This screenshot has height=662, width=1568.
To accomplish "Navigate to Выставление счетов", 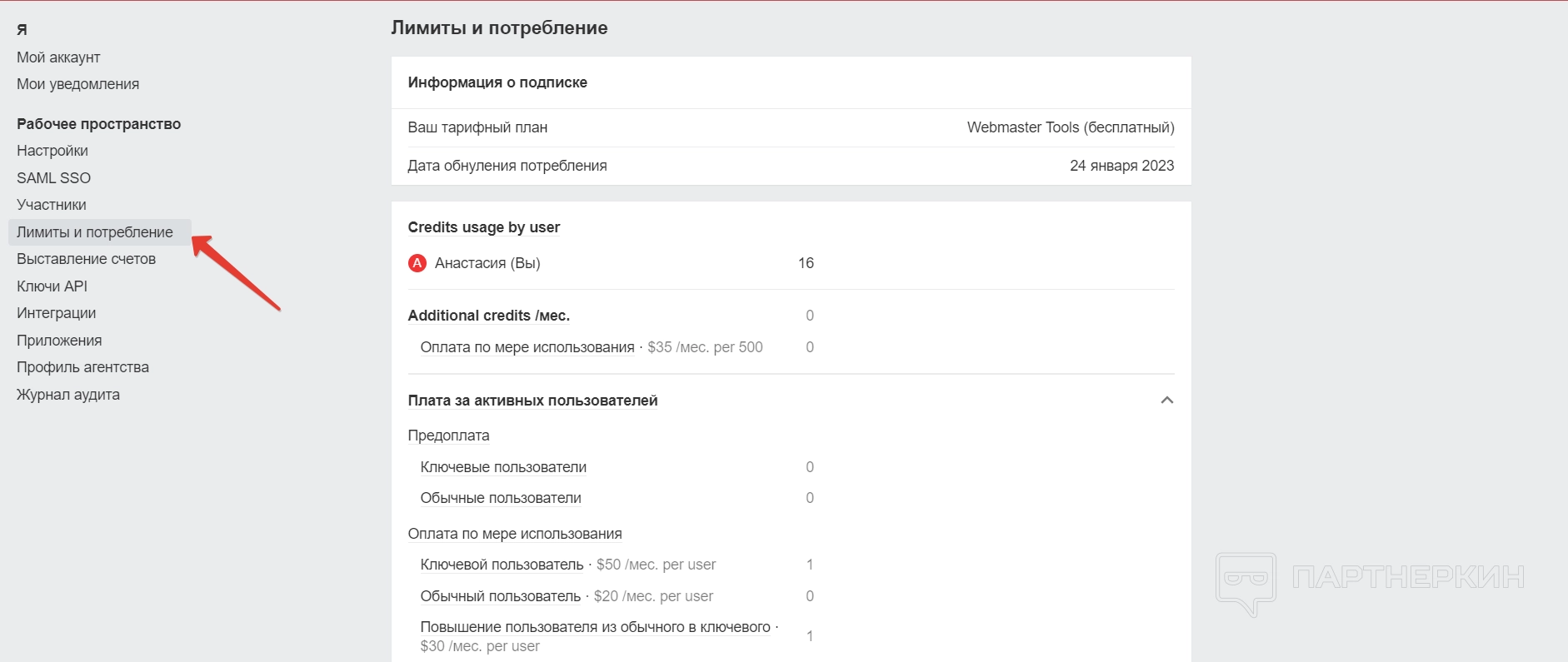I will pyautogui.click(x=86, y=259).
